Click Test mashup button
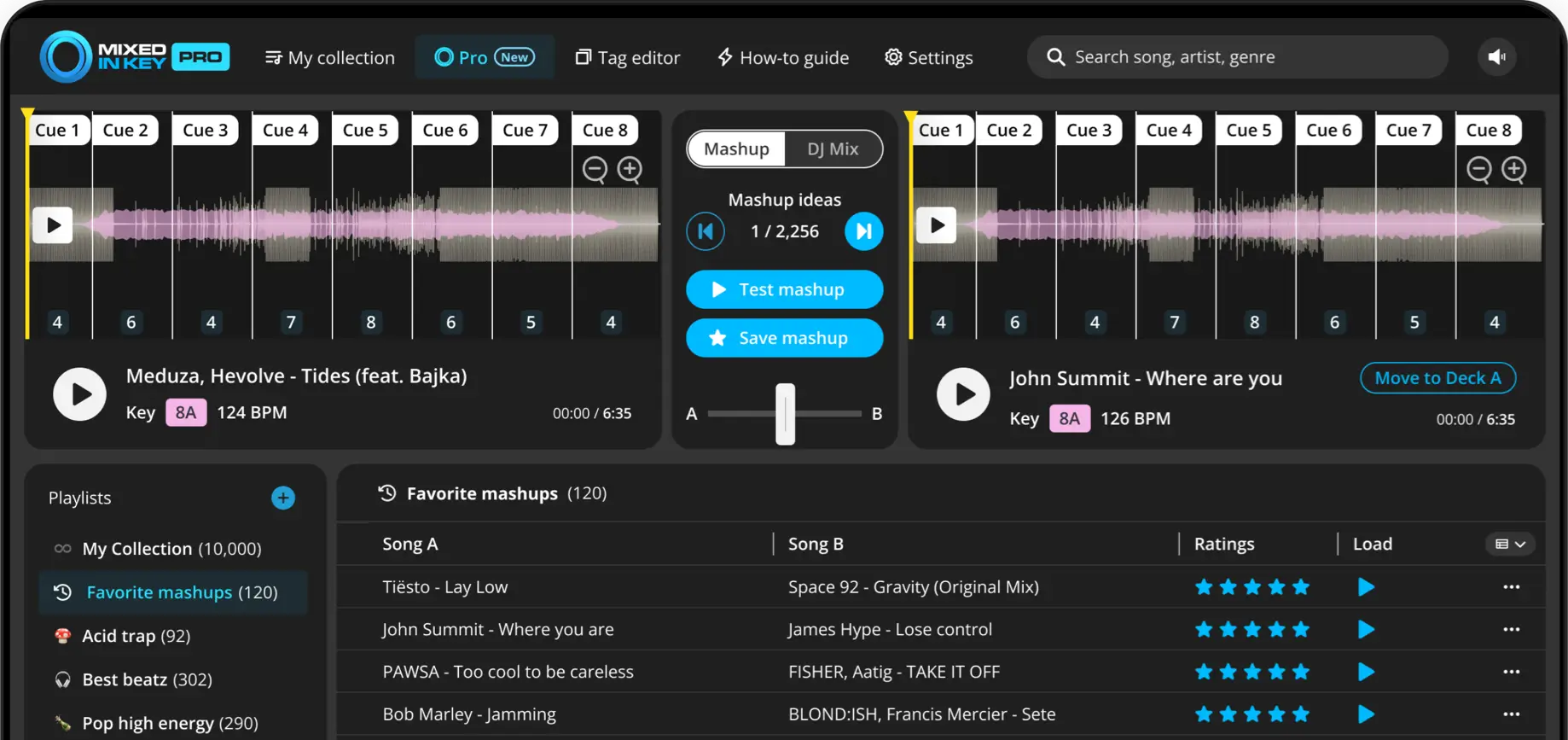1568x740 pixels. [x=785, y=289]
